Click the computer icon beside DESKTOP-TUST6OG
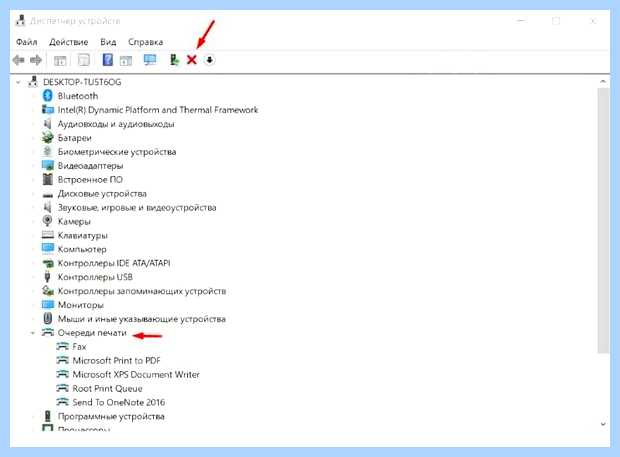 tap(33, 82)
